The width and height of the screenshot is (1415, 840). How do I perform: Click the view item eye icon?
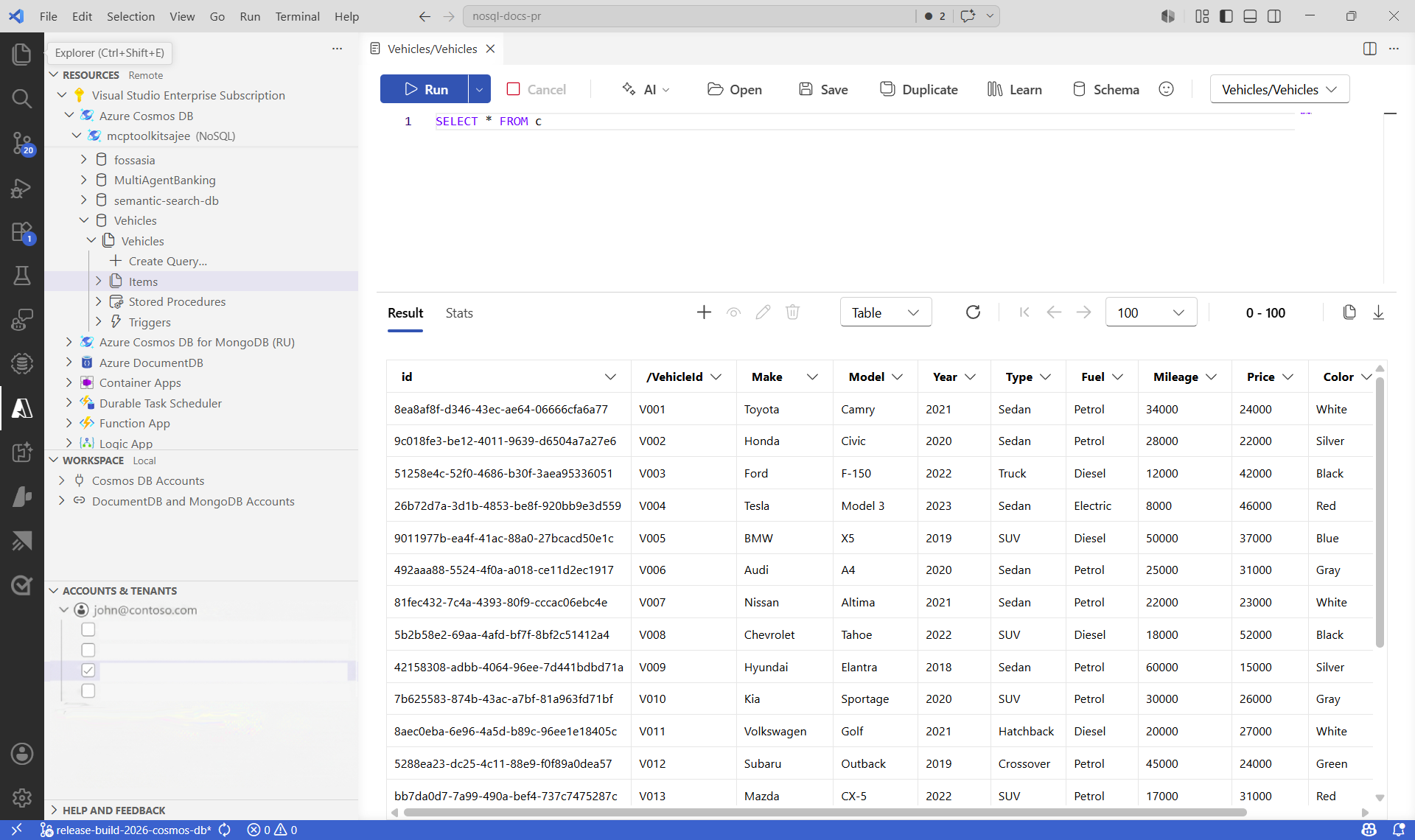(733, 312)
